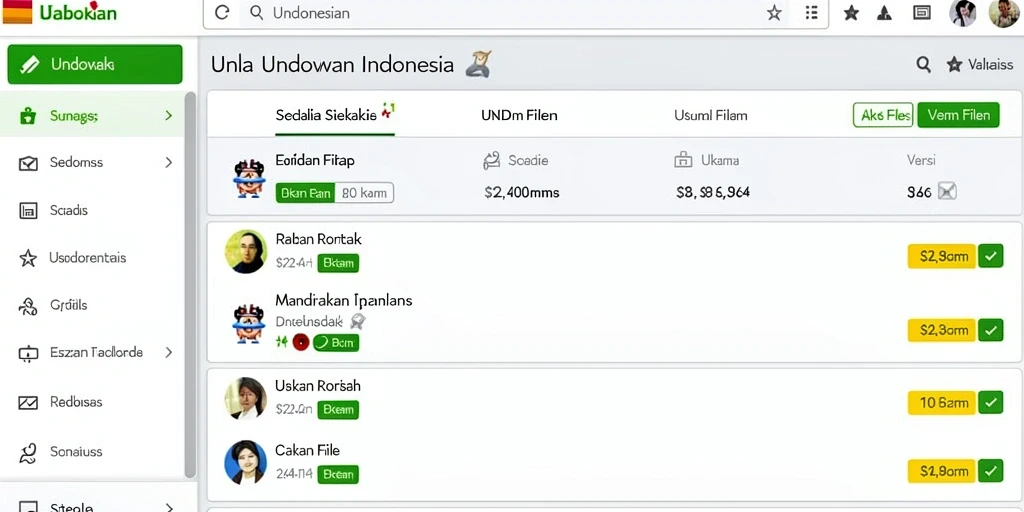Click the badge icon beside Dntelnsdak
Image resolution: width=1024 pixels, height=512 pixels.
[x=357, y=321]
